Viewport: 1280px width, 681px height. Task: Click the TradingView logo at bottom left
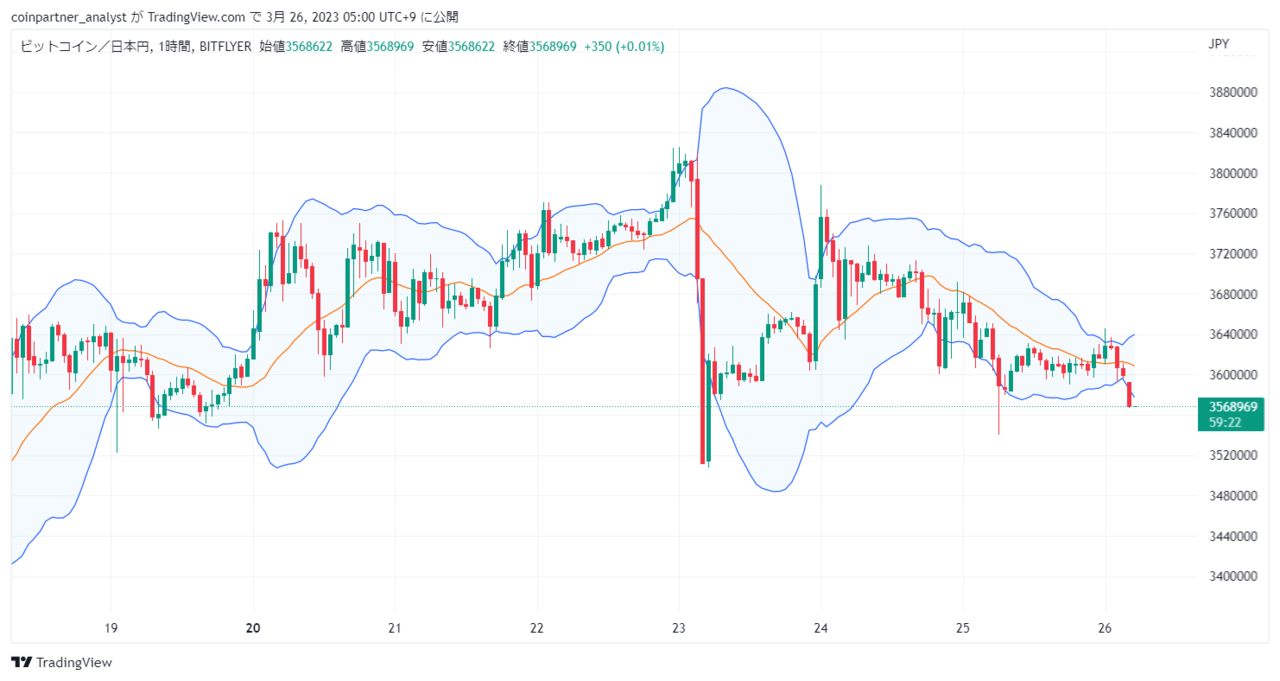(x=62, y=662)
